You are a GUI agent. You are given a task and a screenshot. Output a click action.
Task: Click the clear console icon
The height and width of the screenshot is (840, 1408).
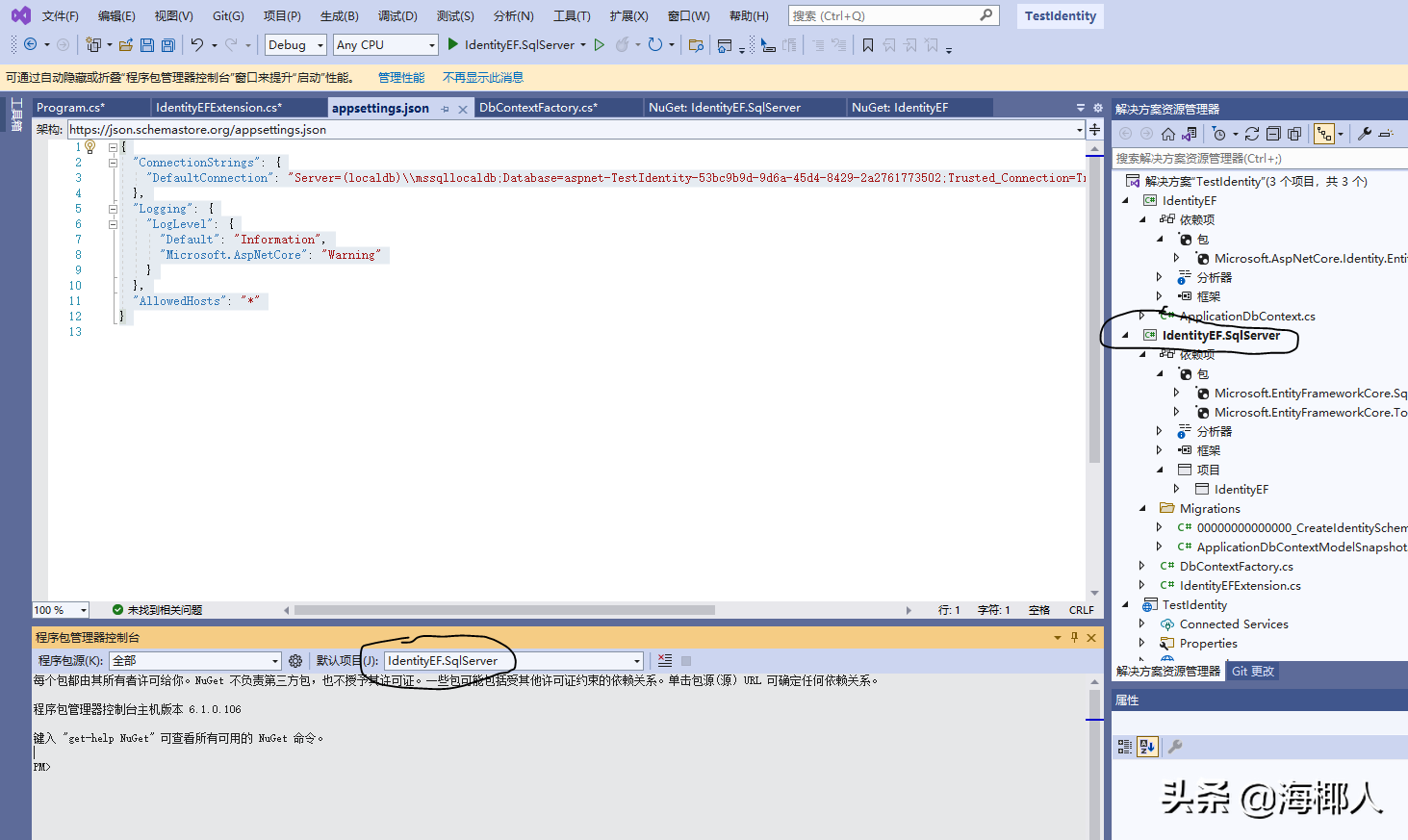click(x=665, y=661)
